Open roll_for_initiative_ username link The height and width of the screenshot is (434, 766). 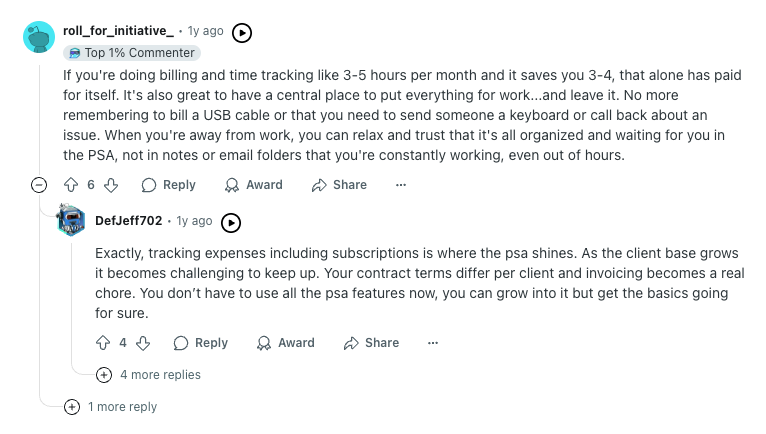pos(118,31)
